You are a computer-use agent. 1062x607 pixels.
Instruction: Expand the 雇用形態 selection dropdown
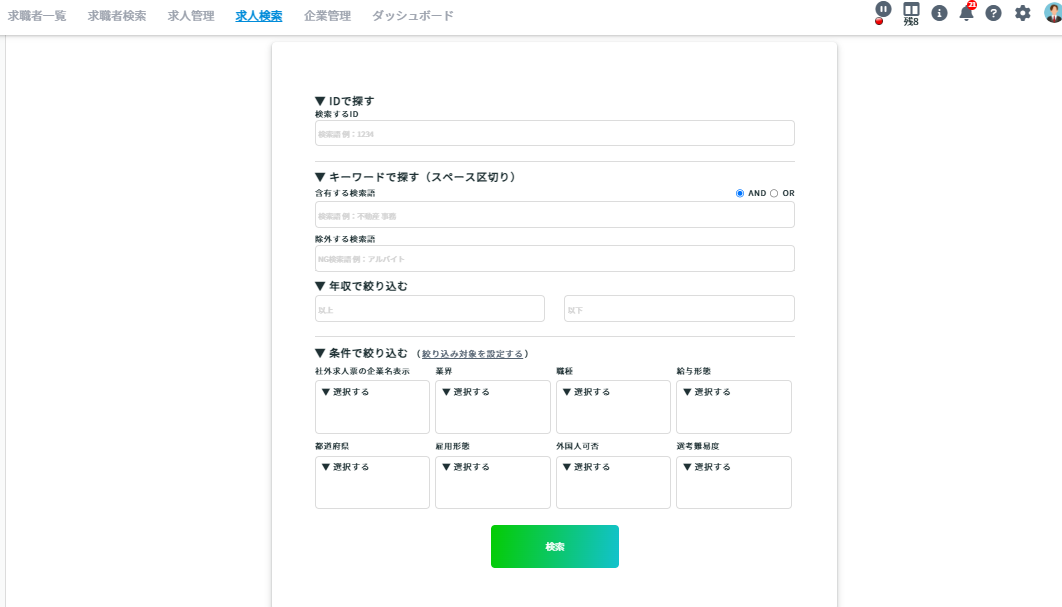tap(492, 482)
